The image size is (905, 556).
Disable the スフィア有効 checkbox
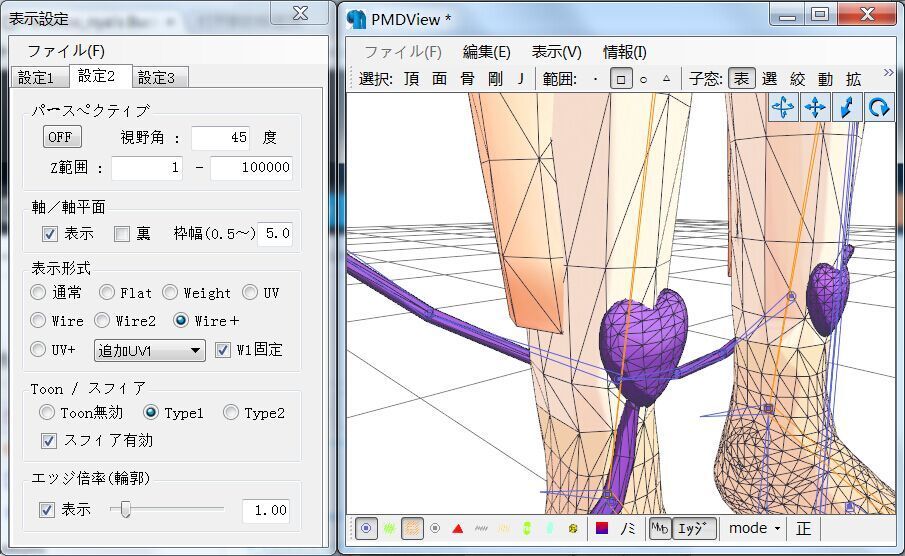pos(48,440)
